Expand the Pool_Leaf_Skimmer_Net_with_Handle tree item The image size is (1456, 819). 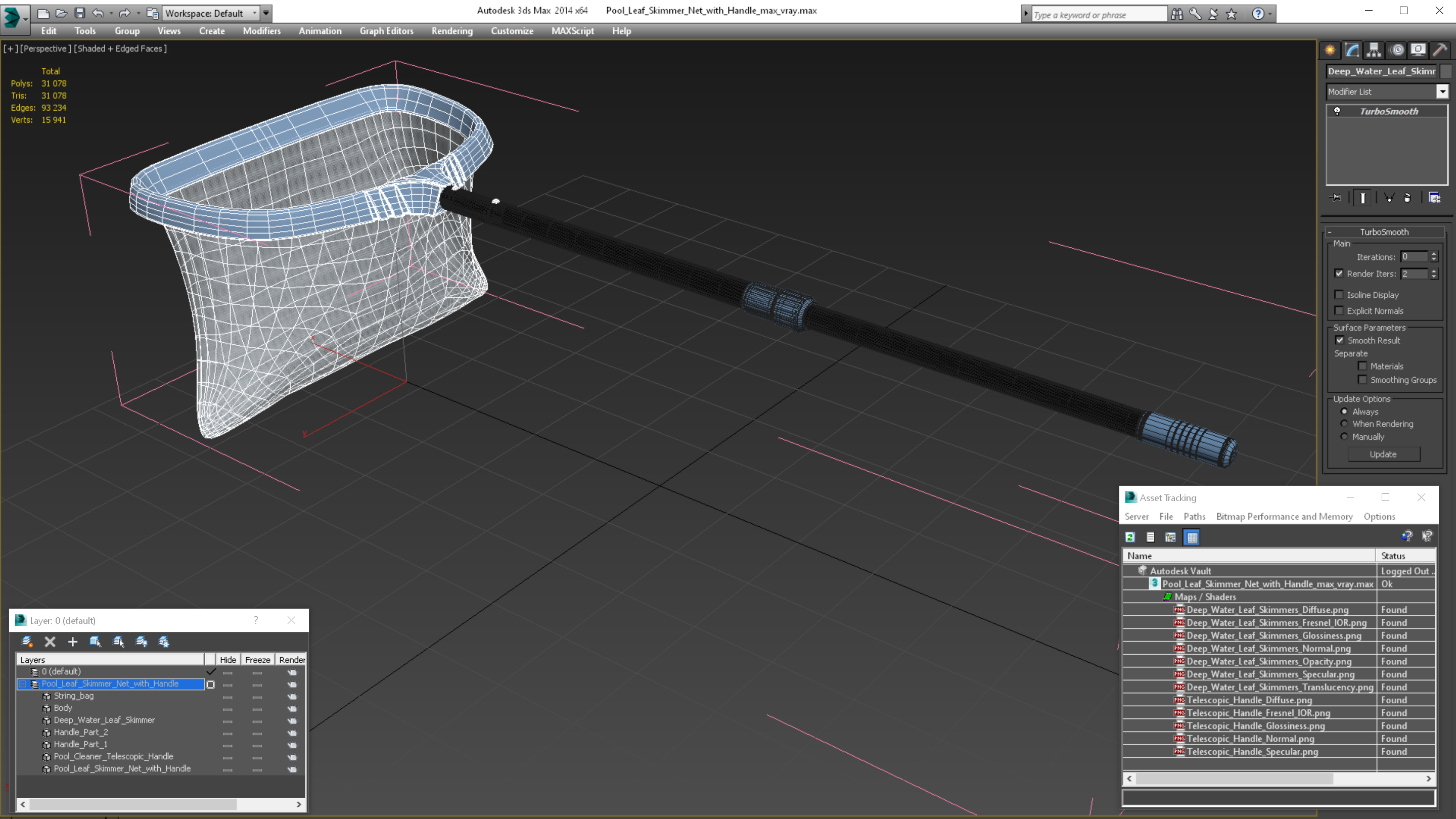(x=22, y=683)
